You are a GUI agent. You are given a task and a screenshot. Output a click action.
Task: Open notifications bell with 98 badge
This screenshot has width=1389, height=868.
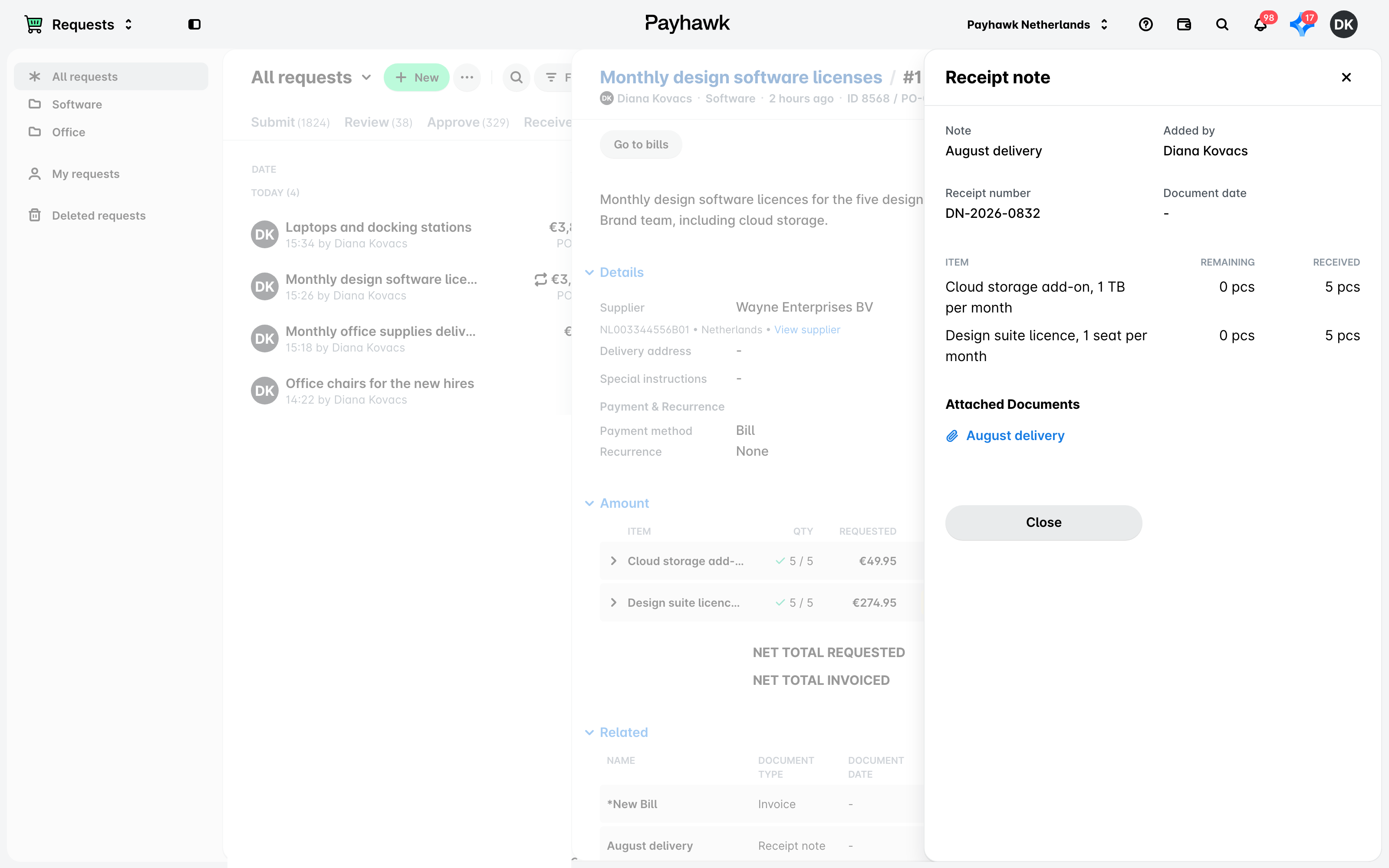pos(1261,24)
